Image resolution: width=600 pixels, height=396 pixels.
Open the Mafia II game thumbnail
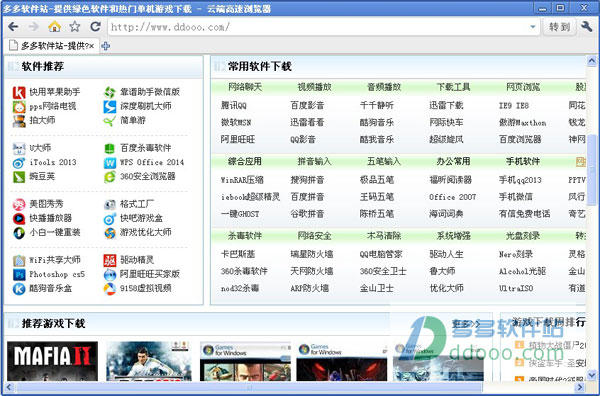point(52,361)
